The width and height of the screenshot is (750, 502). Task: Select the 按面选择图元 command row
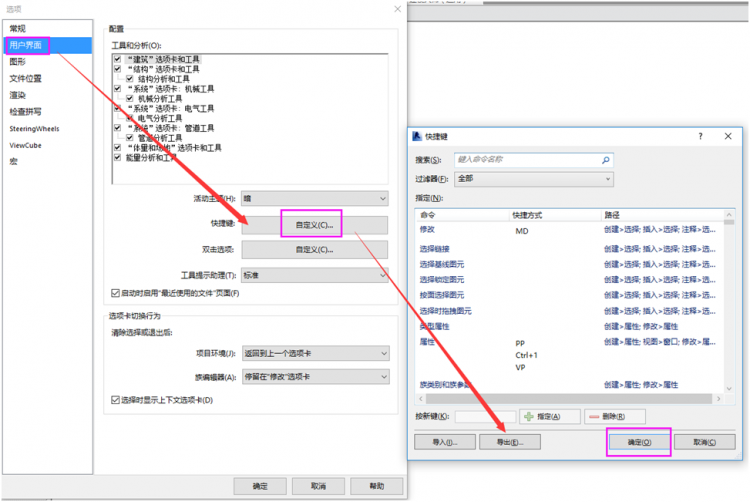[569, 295]
